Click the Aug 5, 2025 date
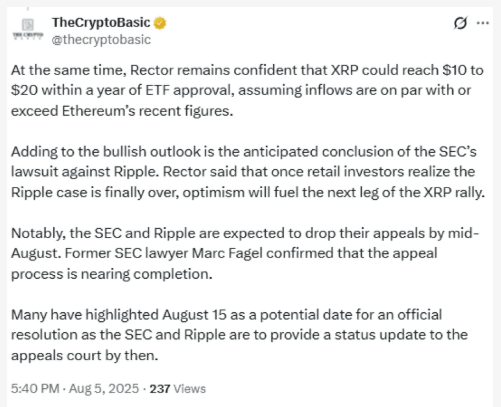 [x=104, y=389]
